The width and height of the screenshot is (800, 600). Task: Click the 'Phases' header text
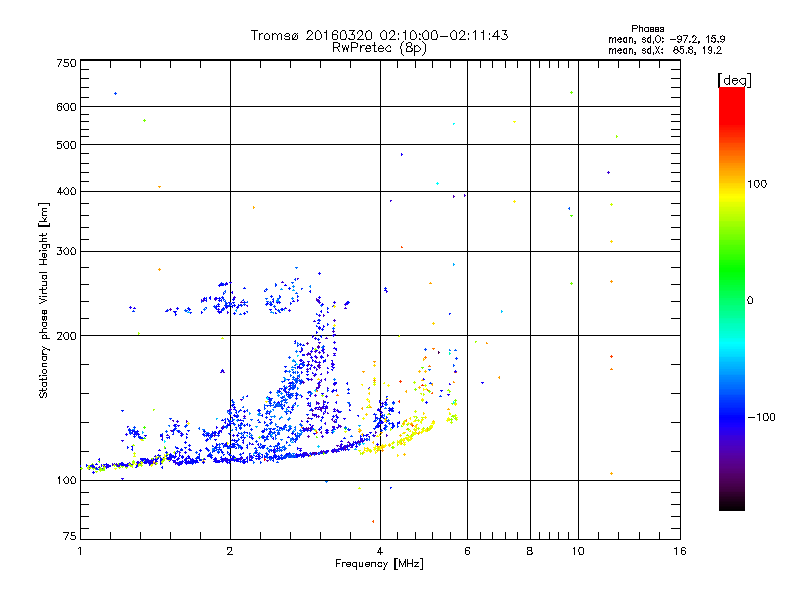(647, 29)
